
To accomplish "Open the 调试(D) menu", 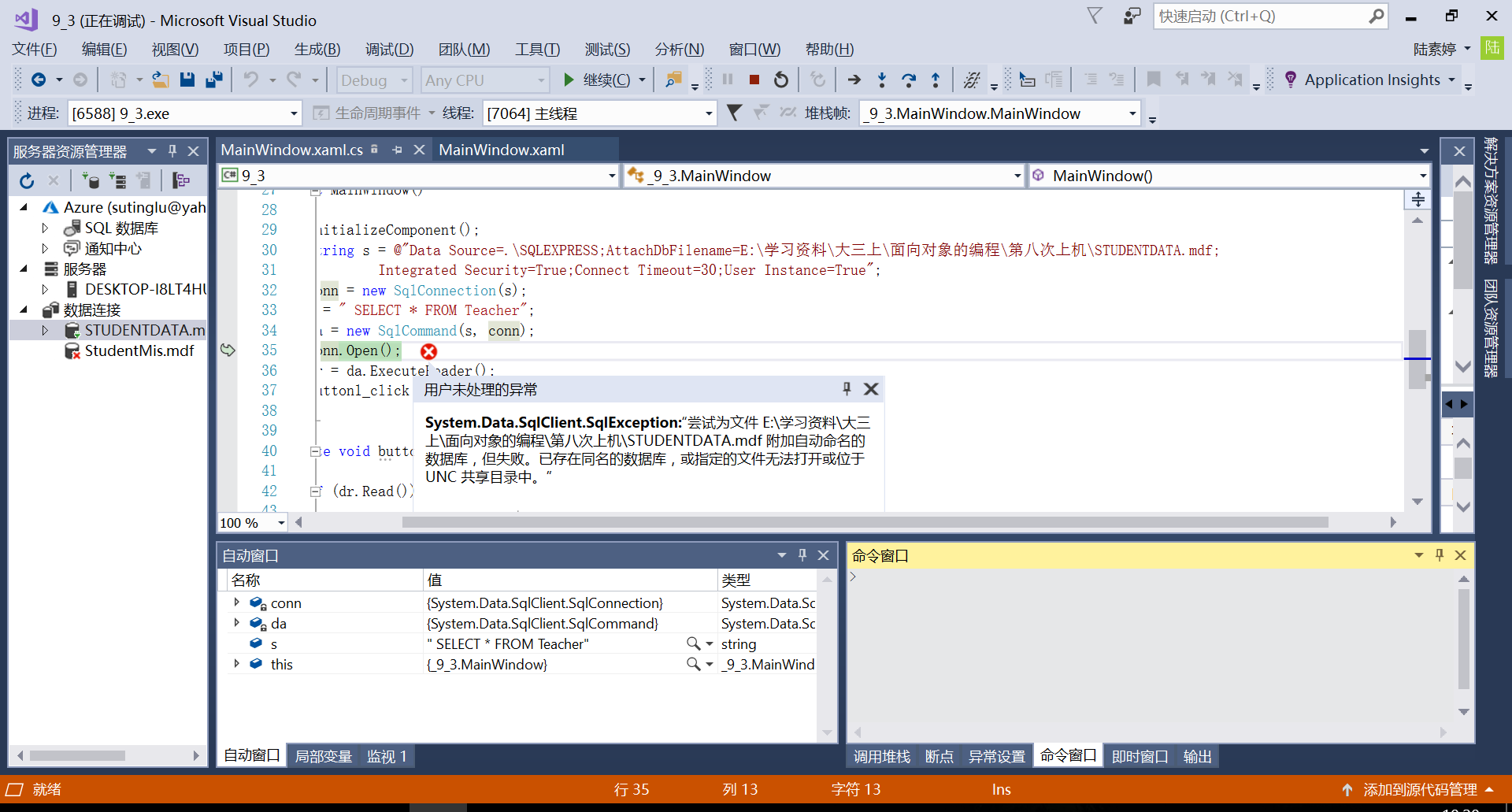I will point(389,50).
